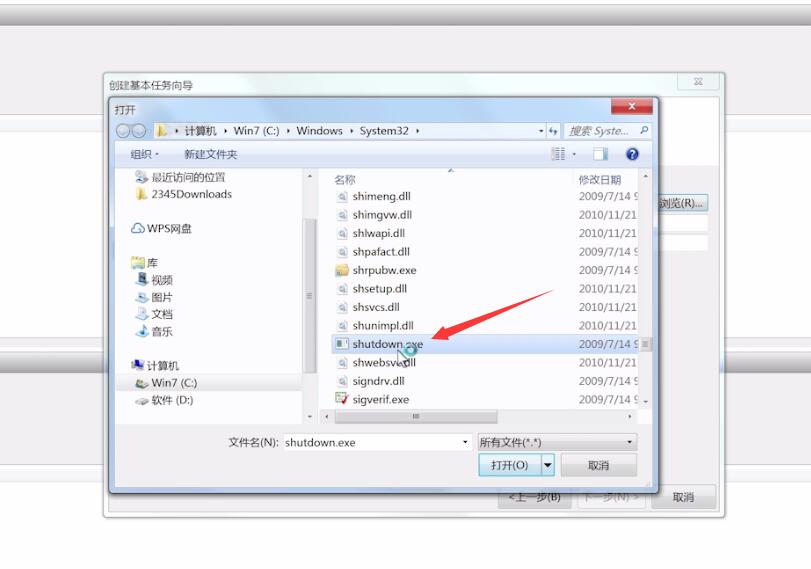Click Windows in the address path
This screenshot has width=811, height=569.
(319, 131)
